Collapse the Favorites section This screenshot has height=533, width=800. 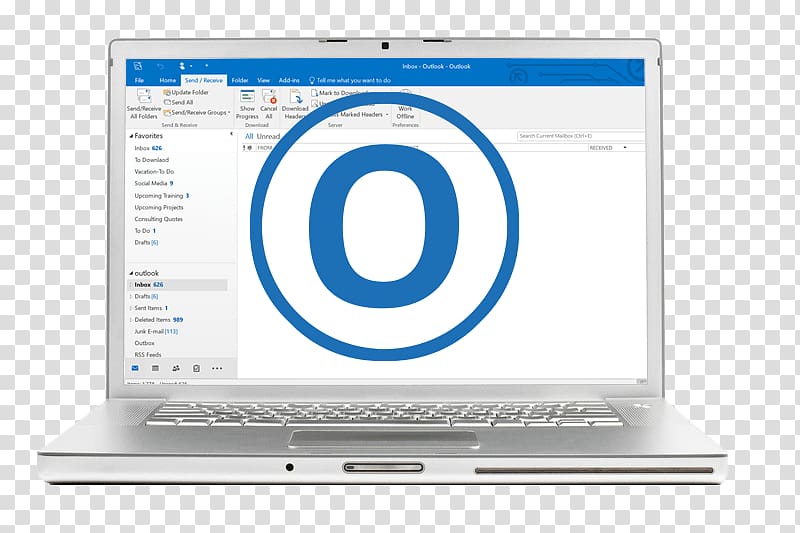pyautogui.click(x=131, y=136)
